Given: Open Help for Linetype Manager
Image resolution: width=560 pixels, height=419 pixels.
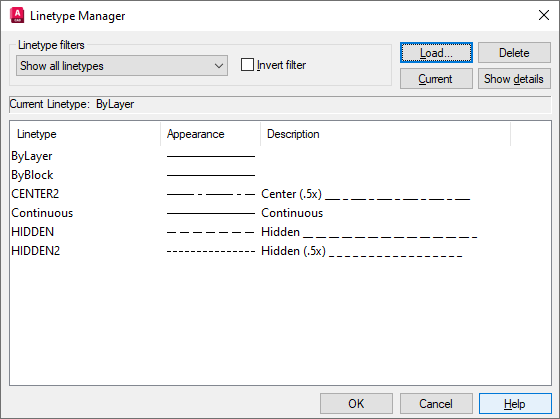Looking at the screenshot, I should point(515,404).
